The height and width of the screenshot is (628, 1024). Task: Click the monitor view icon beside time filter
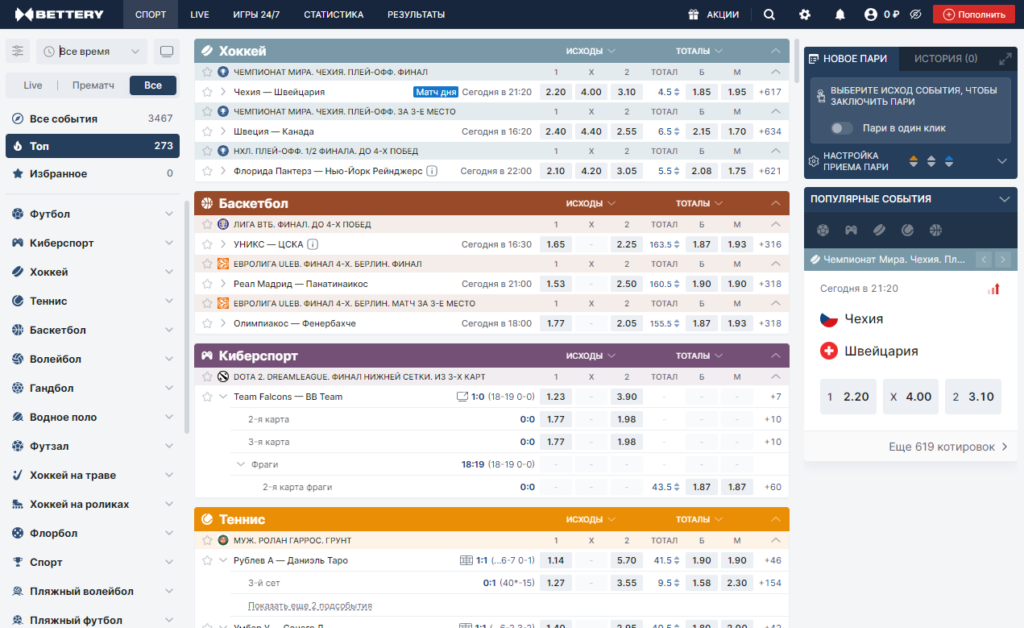(x=167, y=51)
